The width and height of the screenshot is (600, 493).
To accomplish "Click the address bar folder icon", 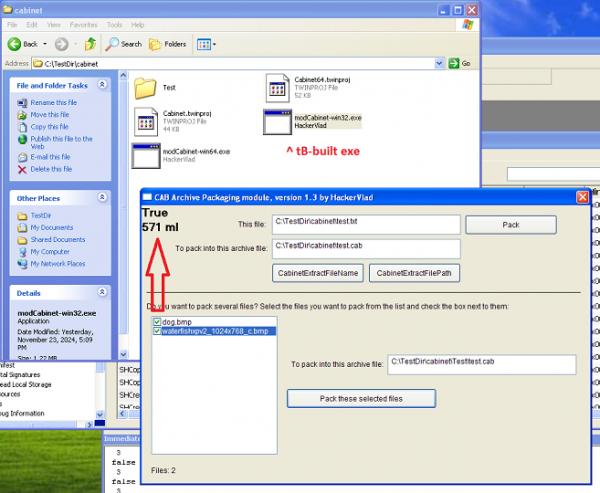I will point(38,64).
